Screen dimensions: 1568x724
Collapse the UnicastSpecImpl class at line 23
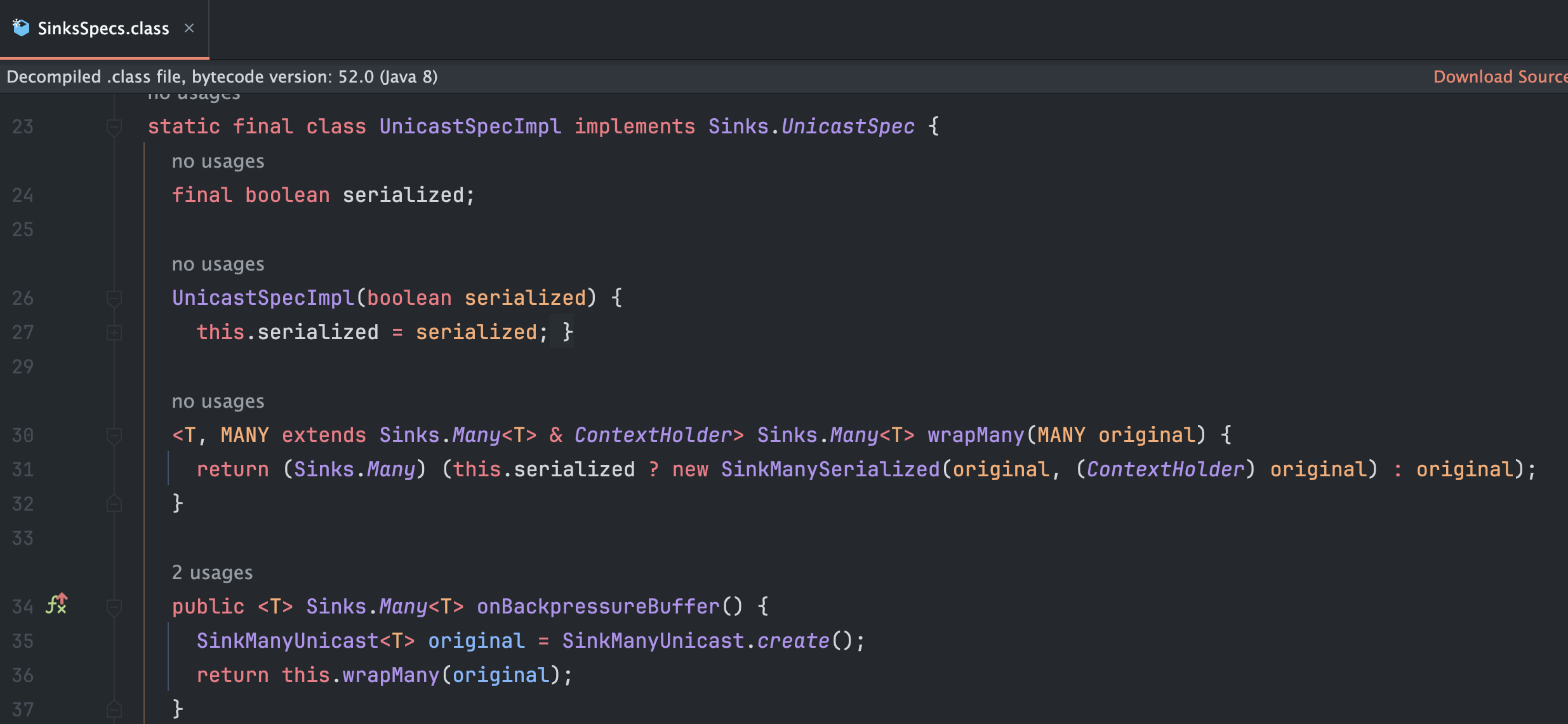point(114,127)
